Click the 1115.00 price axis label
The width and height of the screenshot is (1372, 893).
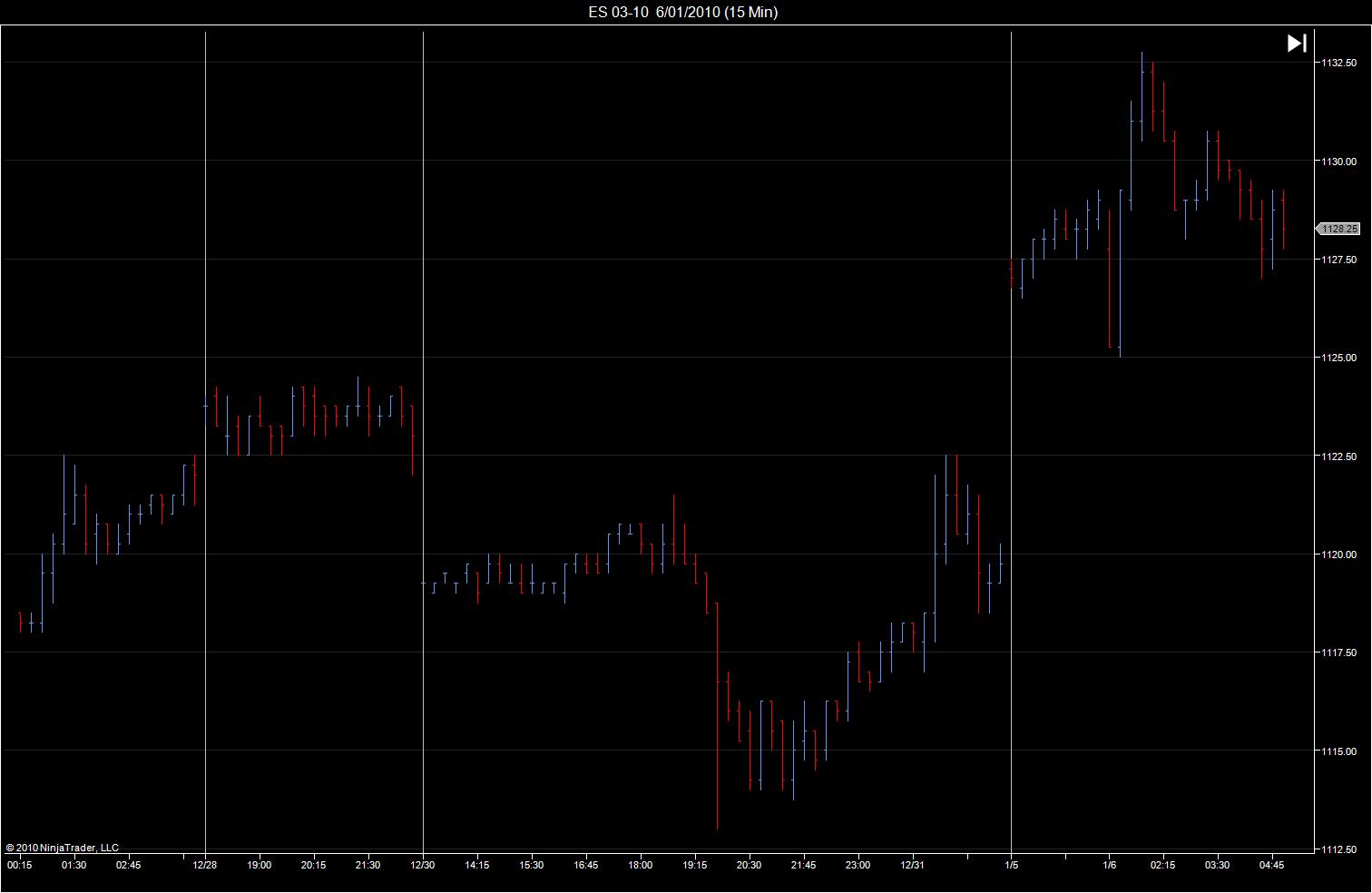[1339, 751]
